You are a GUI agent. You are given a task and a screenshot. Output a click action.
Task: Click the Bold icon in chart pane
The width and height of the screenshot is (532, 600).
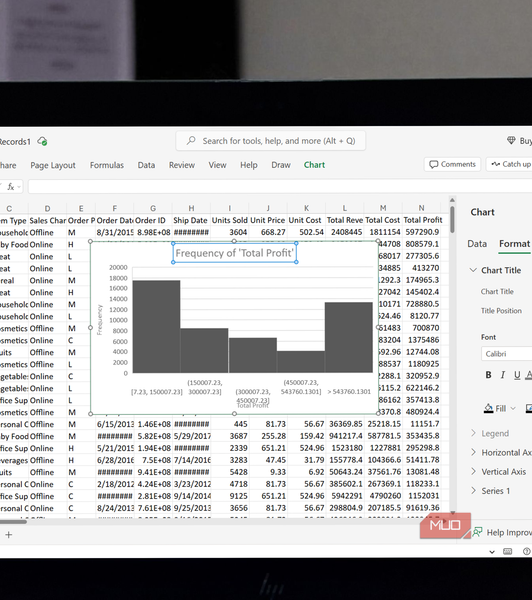coord(488,375)
